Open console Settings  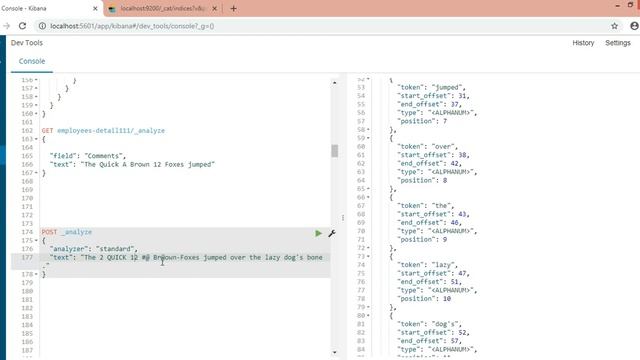618,43
